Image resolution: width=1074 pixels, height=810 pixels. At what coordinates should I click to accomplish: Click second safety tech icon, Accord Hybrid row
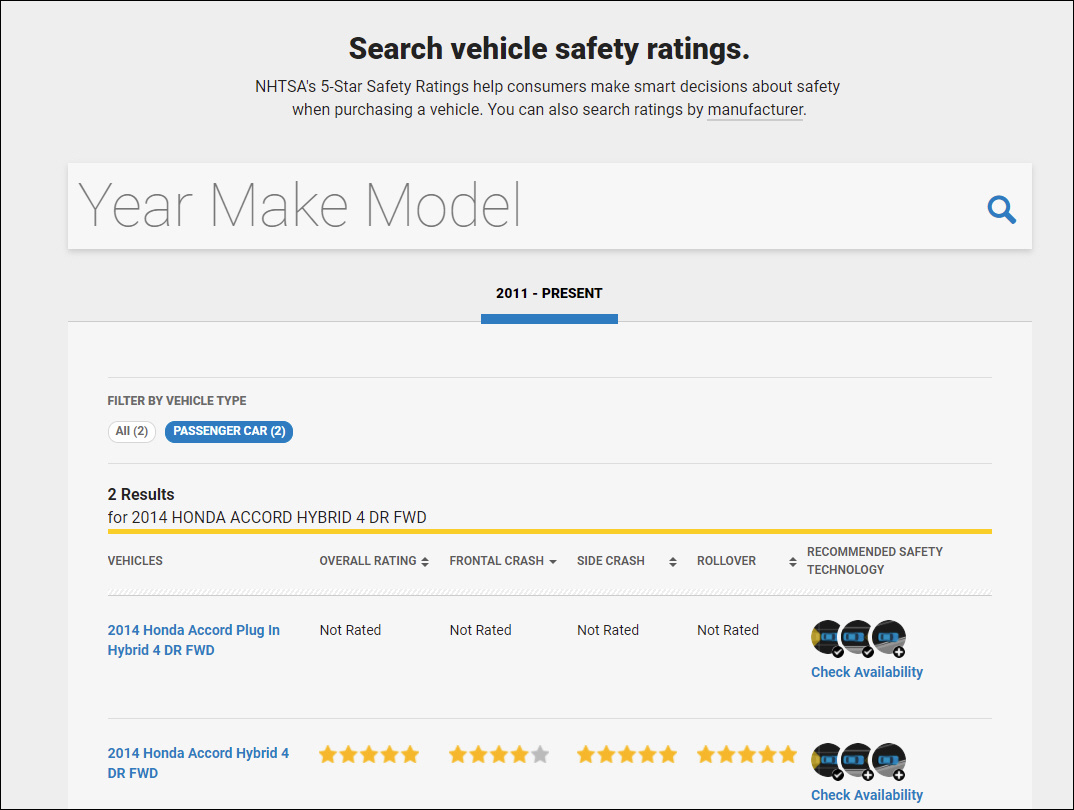[x=857, y=761]
